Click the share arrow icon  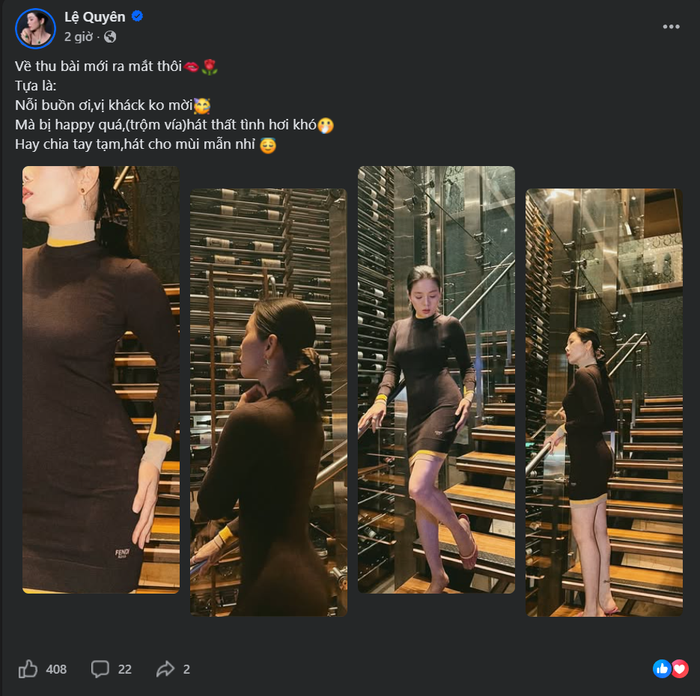pyautogui.click(x=164, y=669)
